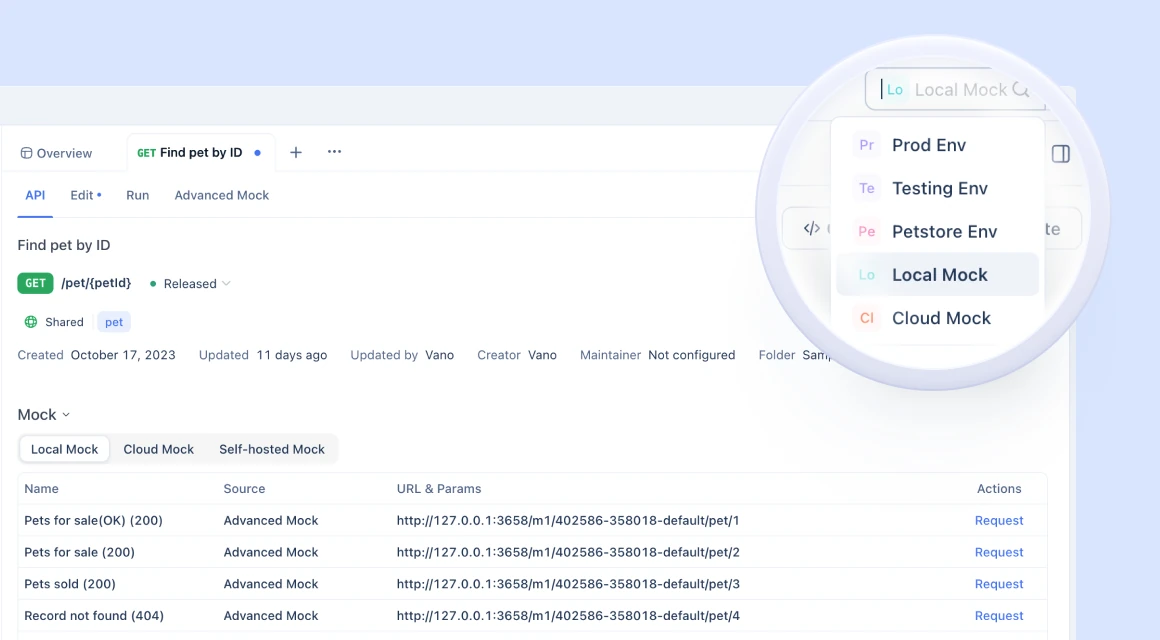Click the pet tag label
This screenshot has height=640, width=1160.
(x=114, y=322)
